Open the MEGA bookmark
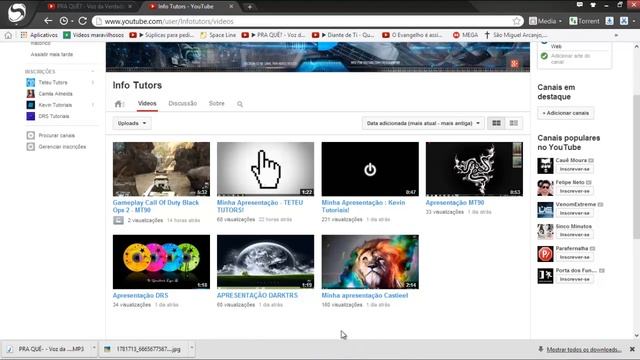The image size is (640, 360). [x=465, y=35]
